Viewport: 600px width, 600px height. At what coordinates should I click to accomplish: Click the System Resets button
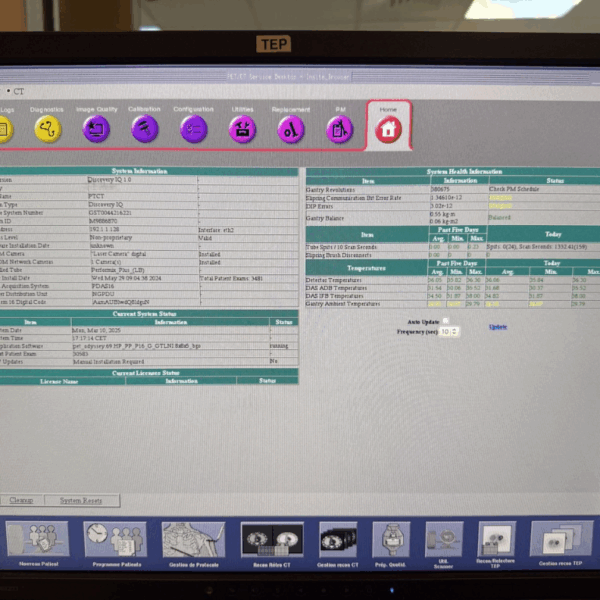click(81, 500)
